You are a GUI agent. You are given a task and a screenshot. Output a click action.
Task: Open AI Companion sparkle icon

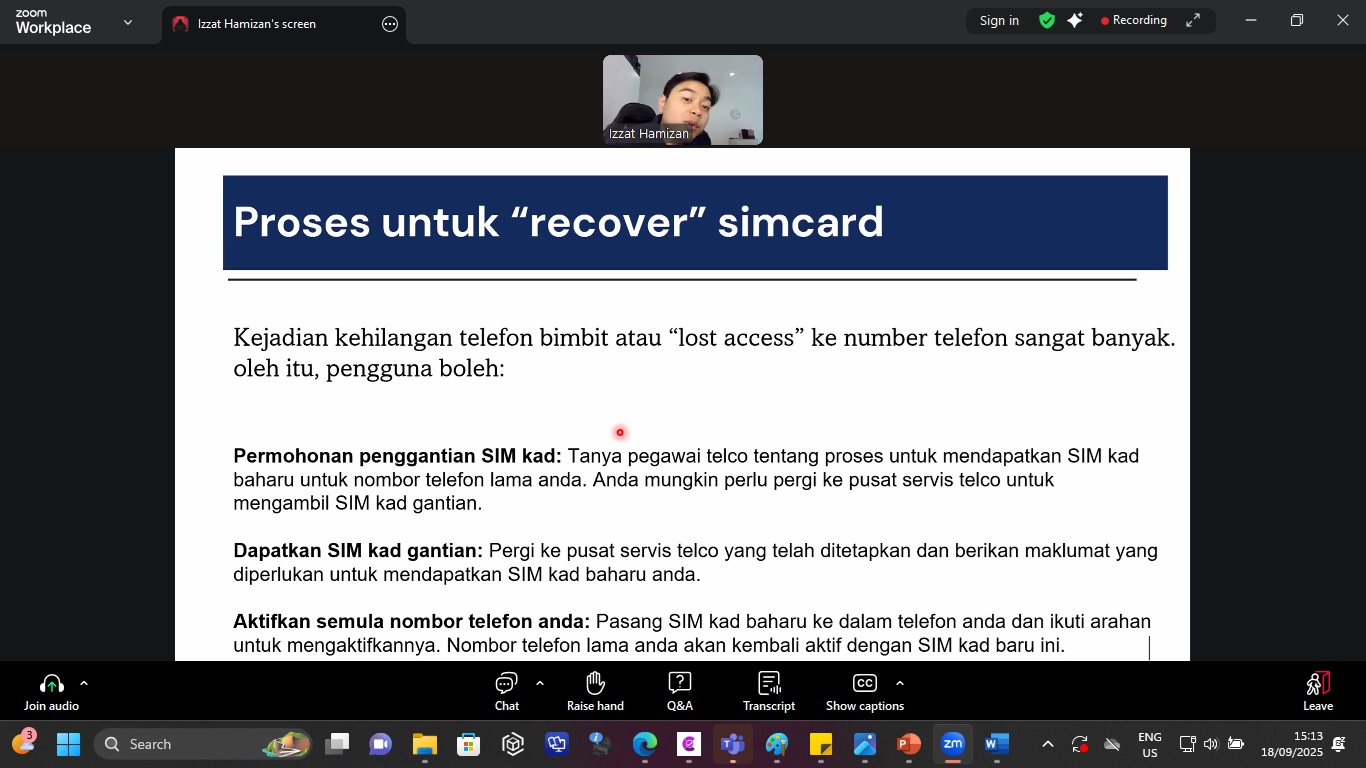click(x=1075, y=20)
